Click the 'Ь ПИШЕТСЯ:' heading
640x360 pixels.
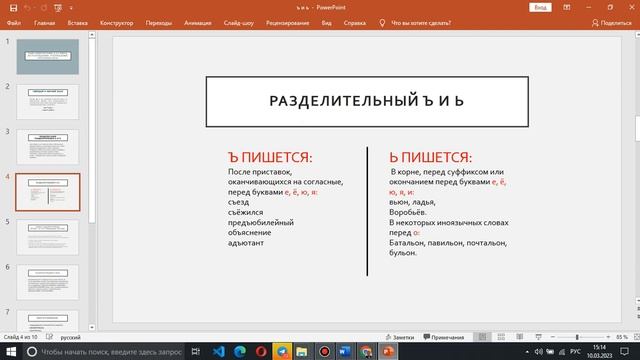[430, 157]
